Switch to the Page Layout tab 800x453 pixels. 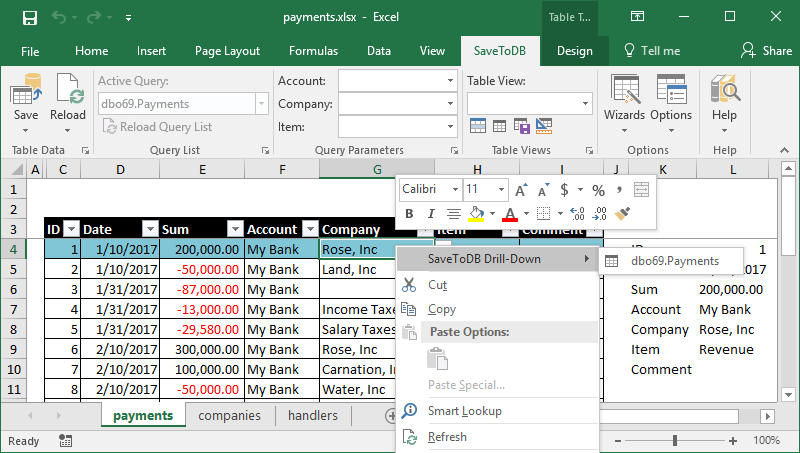(227, 51)
